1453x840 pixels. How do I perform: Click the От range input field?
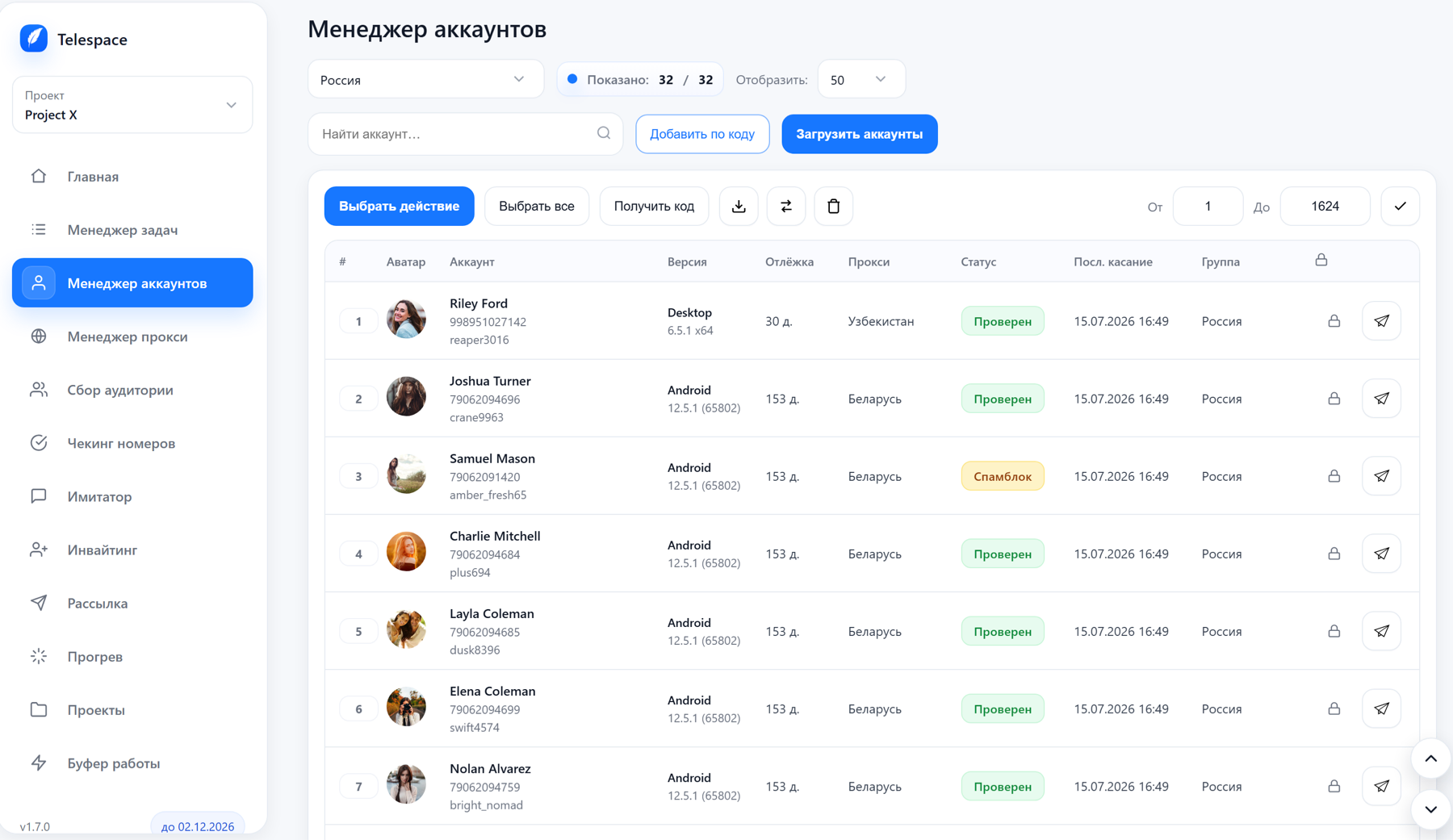(1208, 207)
